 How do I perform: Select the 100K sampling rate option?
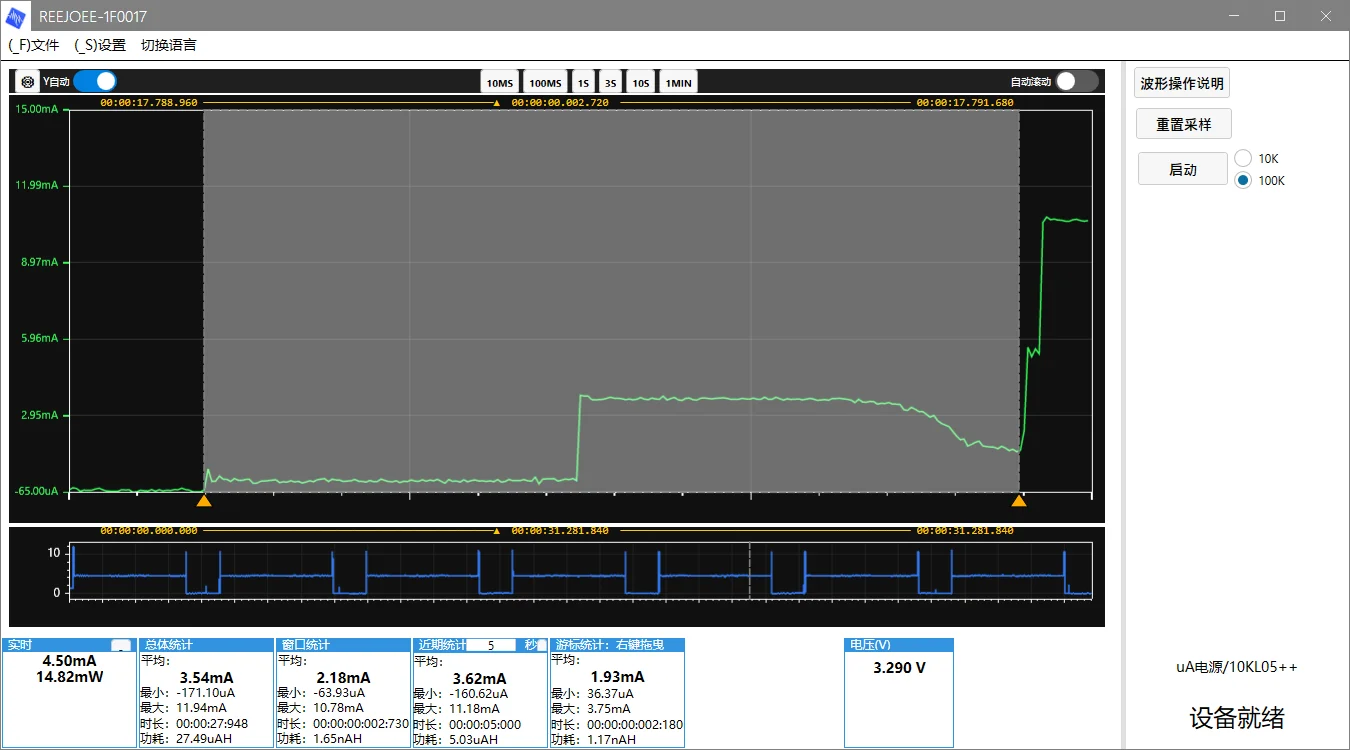tap(1243, 180)
